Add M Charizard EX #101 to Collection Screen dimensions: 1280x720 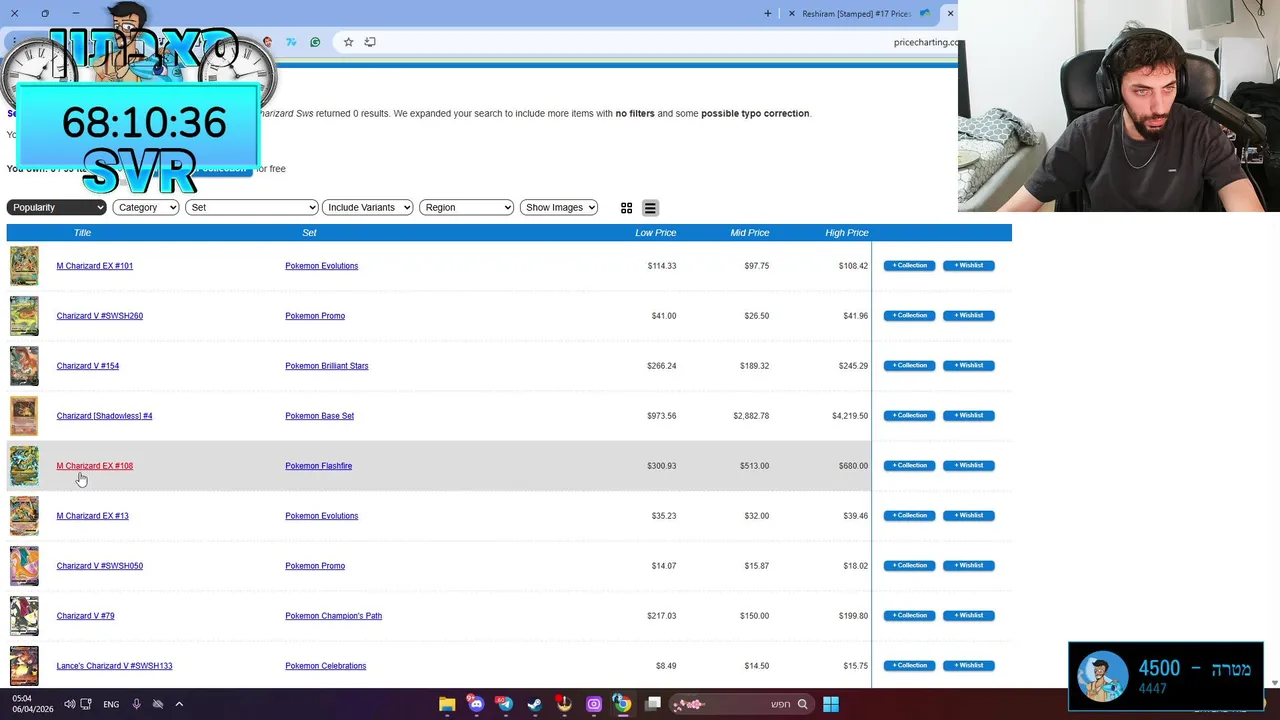coord(909,266)
